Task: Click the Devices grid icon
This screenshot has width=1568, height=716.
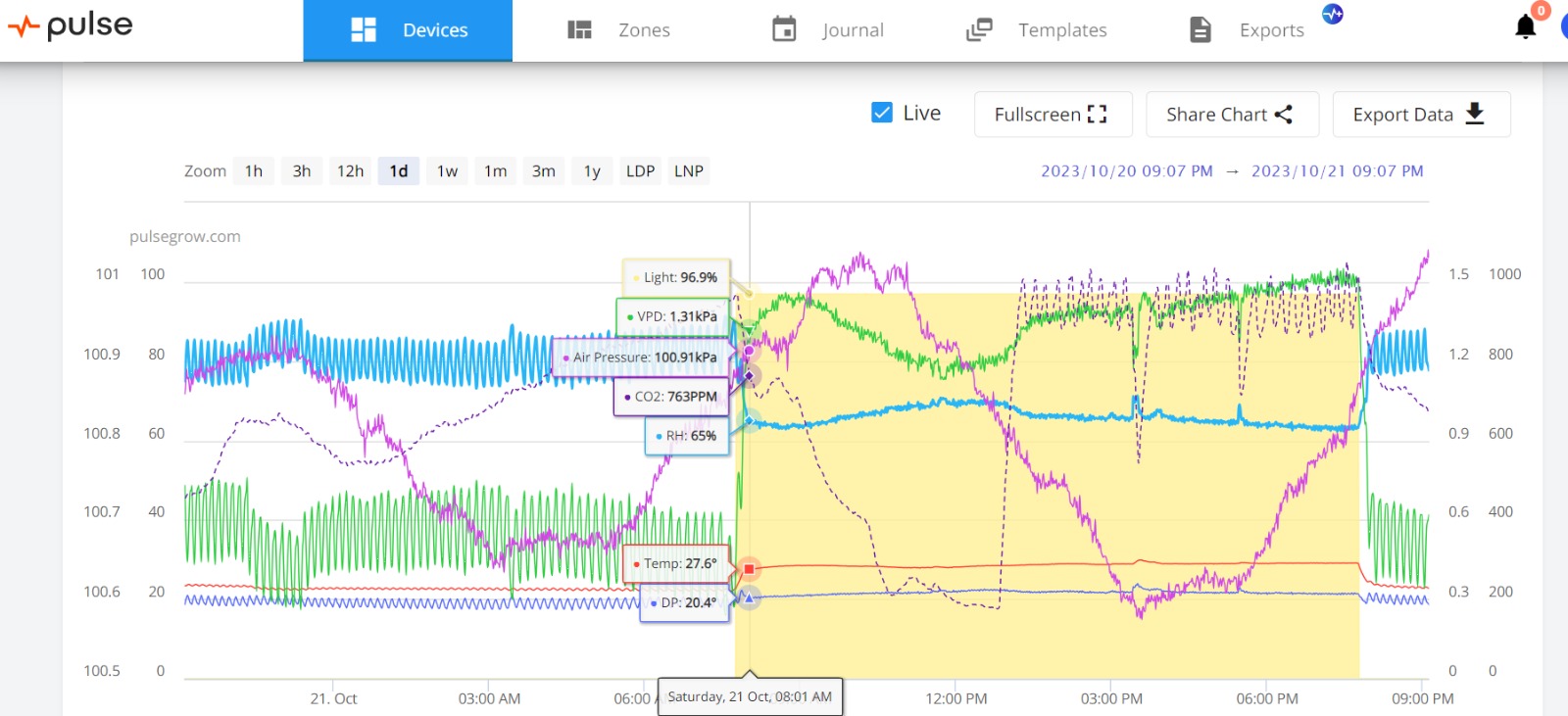Action: (x=364, y=30)
